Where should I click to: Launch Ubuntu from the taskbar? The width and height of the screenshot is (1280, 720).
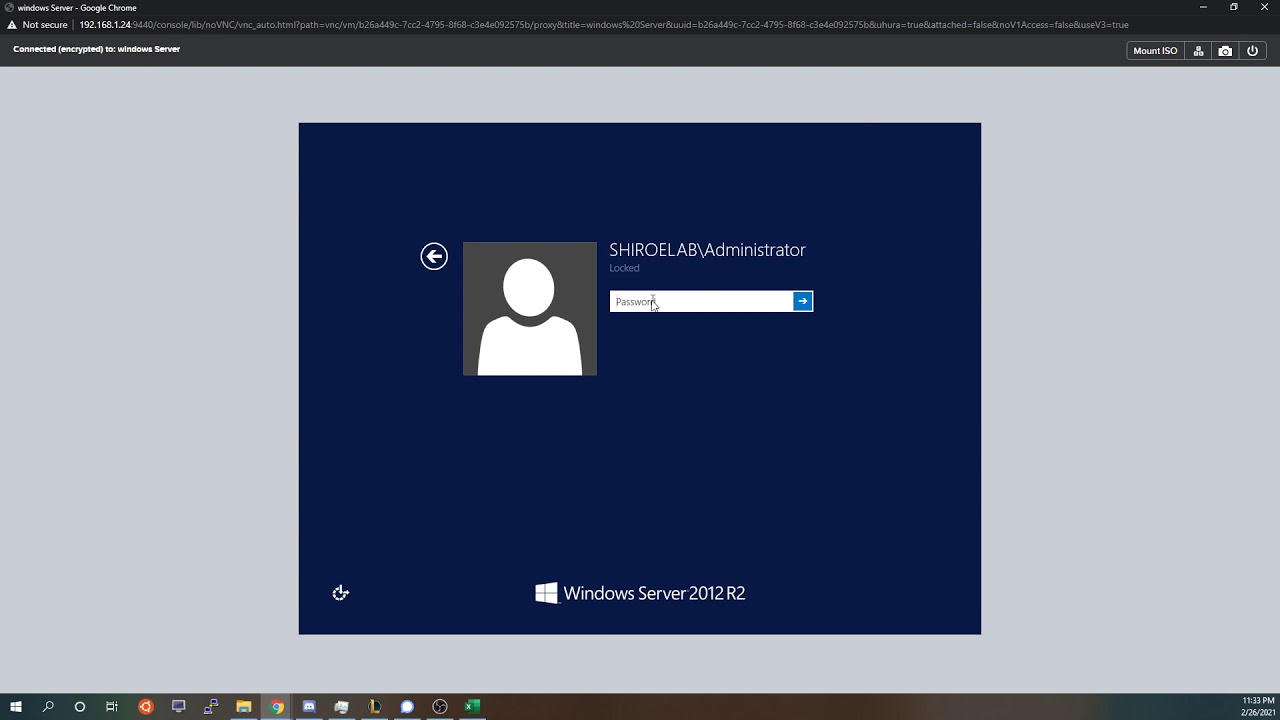(146, 707)
